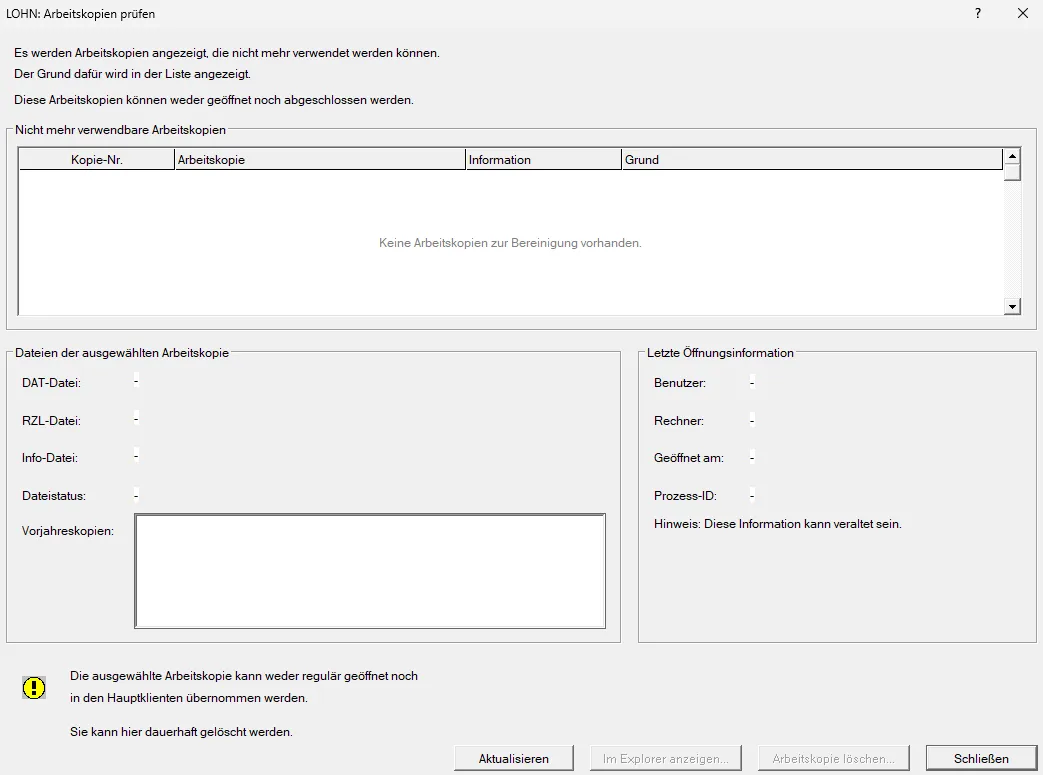Click the 'Dateien der ausgewählten Arbeitskopie' group title
Image resolution: width=1043 pixels, height=775 pixels.
122,353
